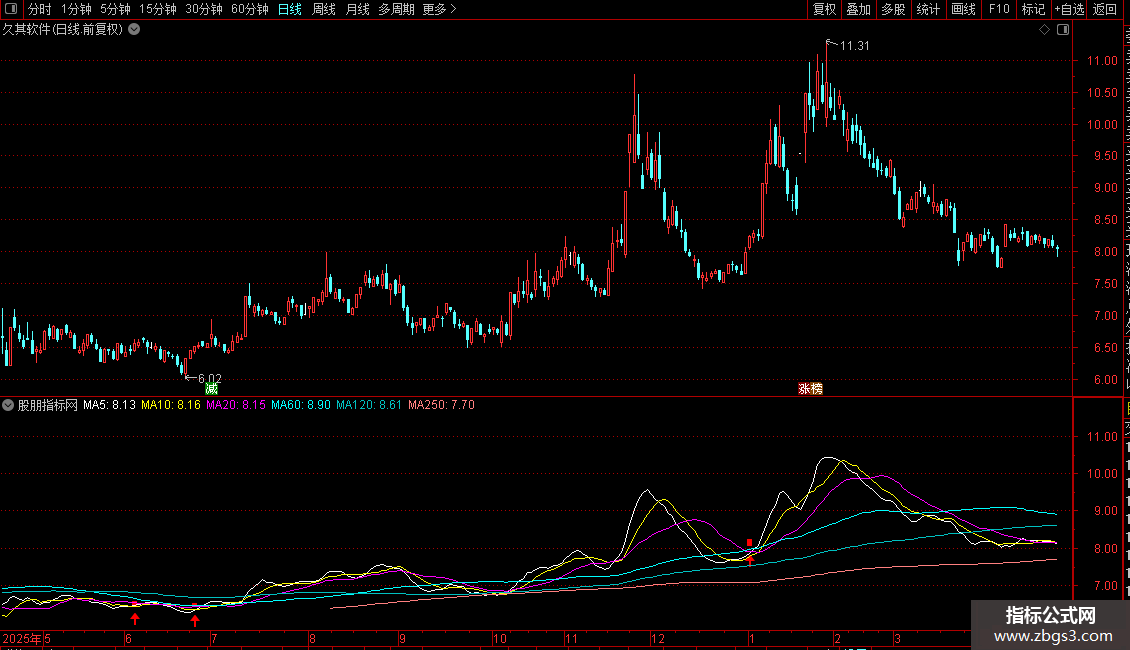Select the 5分钟 period
Viewport: 1130px width, 650px height.
click(115, 9)
